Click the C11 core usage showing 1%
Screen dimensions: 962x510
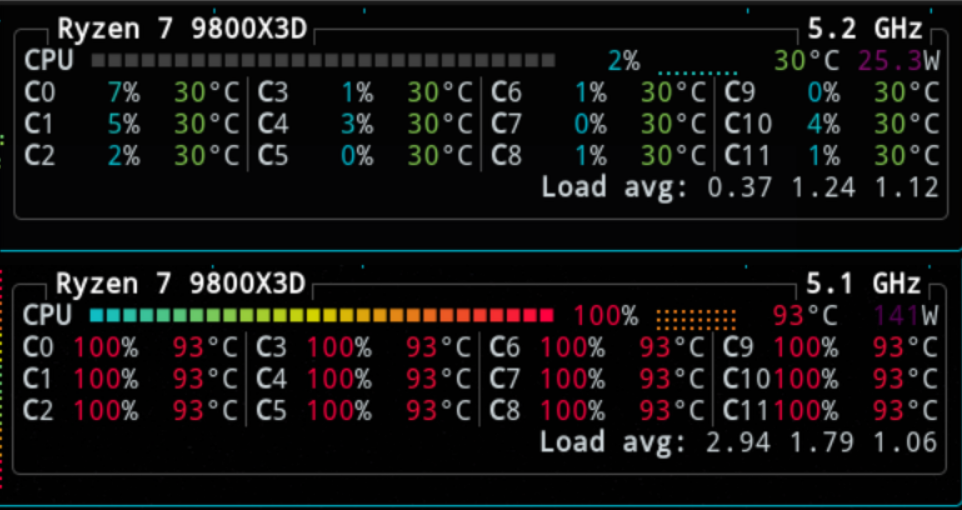824,156
